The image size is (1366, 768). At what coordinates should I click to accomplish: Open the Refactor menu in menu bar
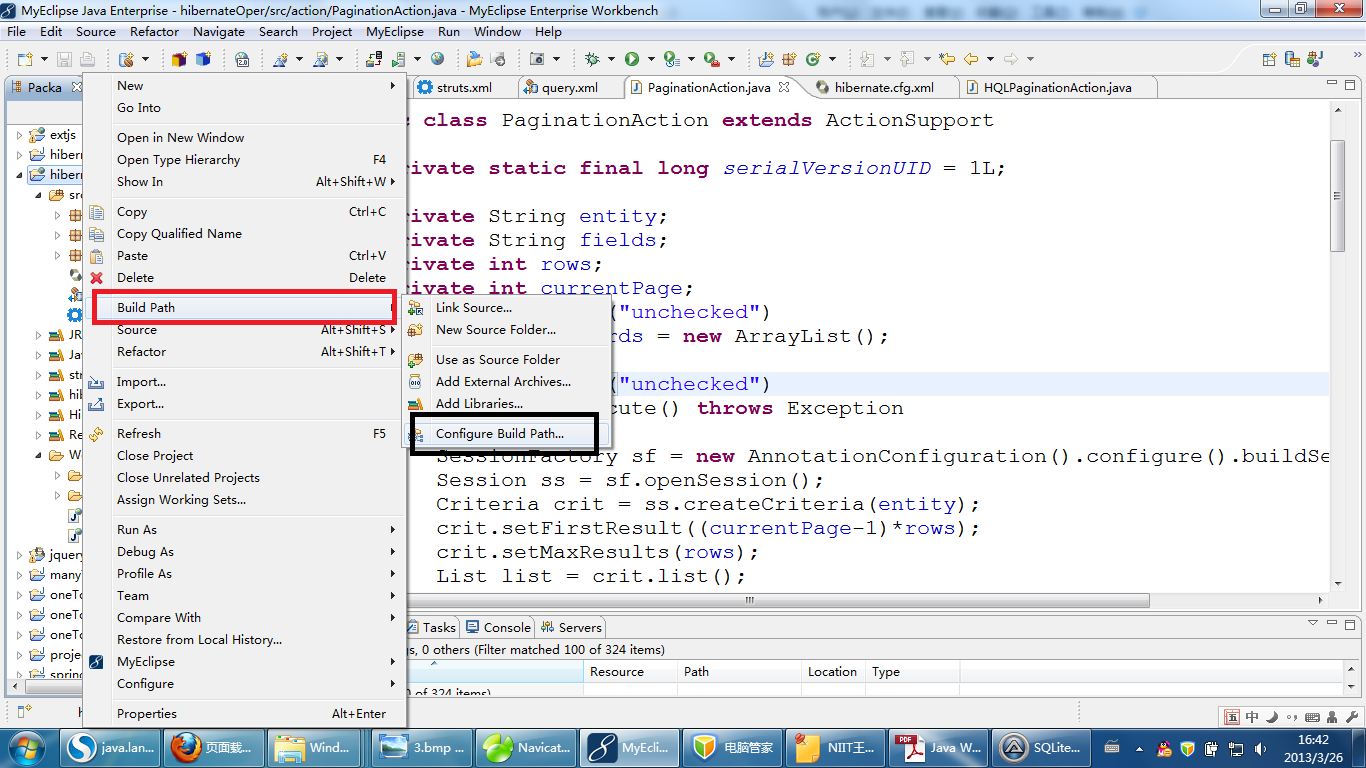point(154,31)
